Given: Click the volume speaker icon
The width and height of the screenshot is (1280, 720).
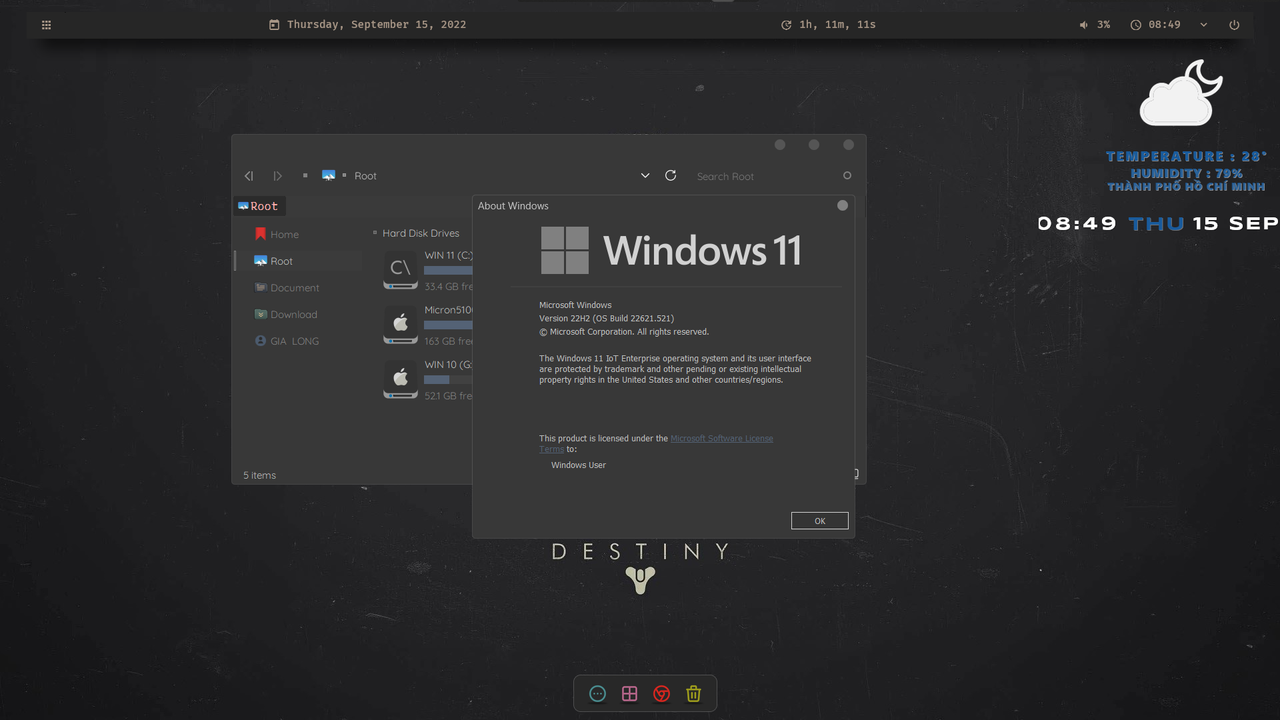Looking at the screenshot, I should click(x=1084, y=25).
